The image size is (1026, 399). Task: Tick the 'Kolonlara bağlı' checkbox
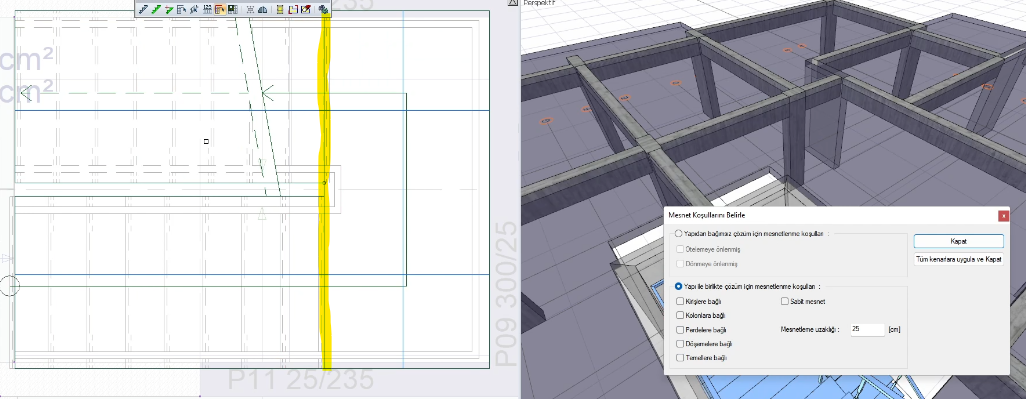pyautogui.click(x=681, y=315)
